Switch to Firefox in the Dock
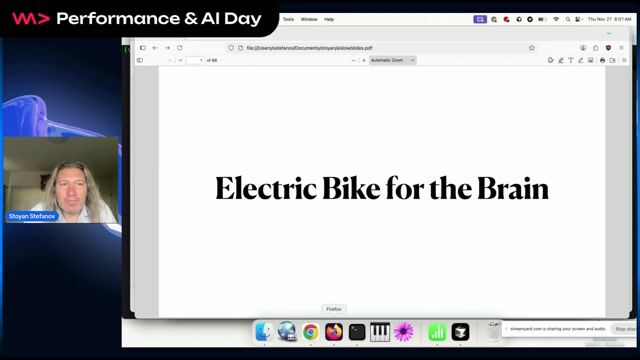Image resolution: width=640 pixels, height=360 pixels. click(334, 332)
